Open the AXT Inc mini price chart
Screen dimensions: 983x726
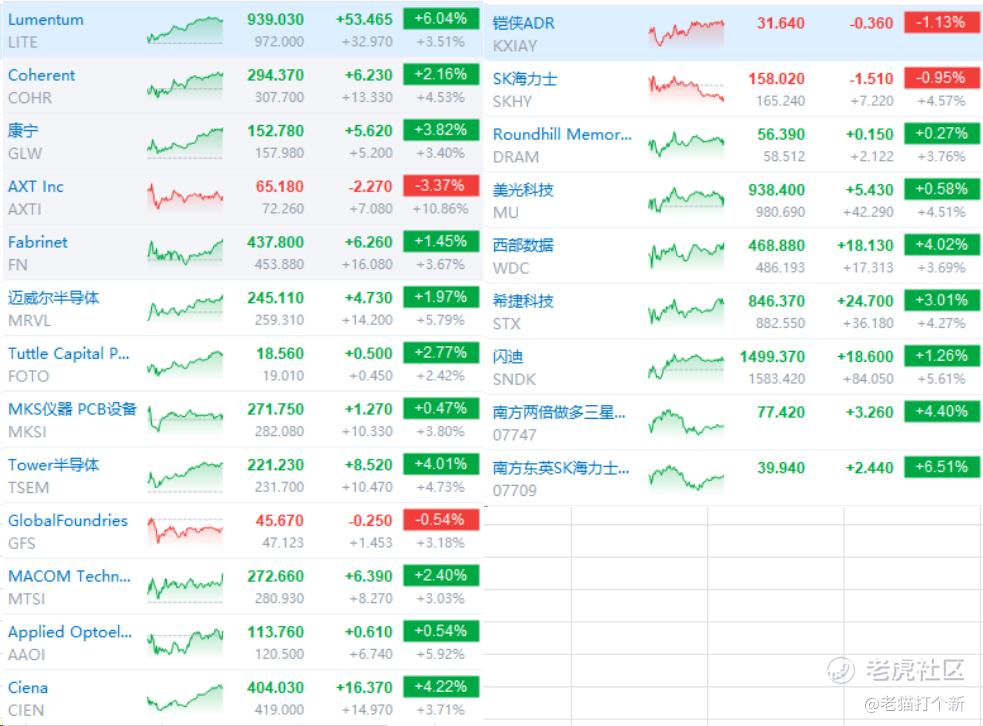point(185,197)
